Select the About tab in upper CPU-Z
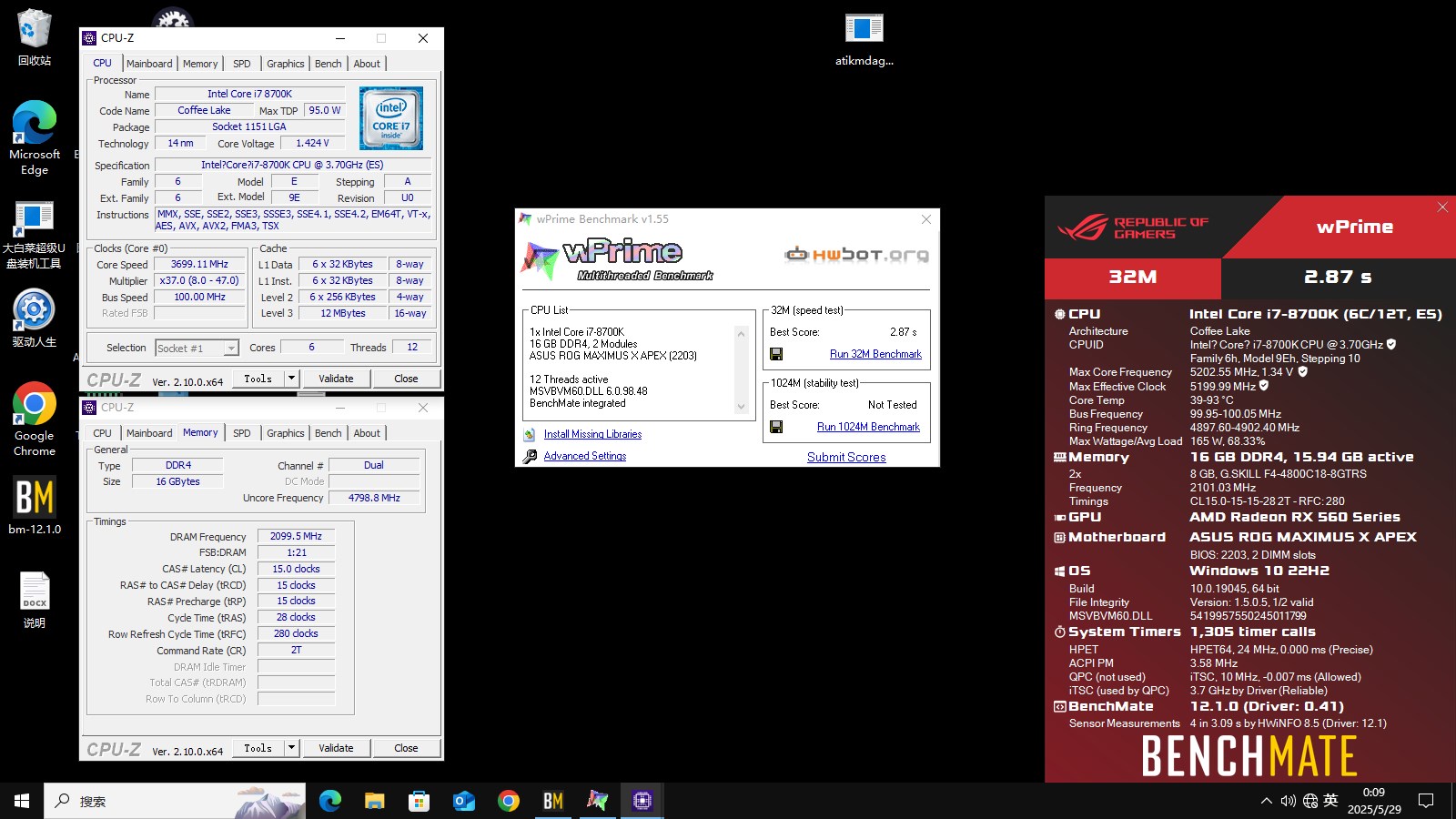The width and height of the screenshot is (1456, 819). [367, 64]
